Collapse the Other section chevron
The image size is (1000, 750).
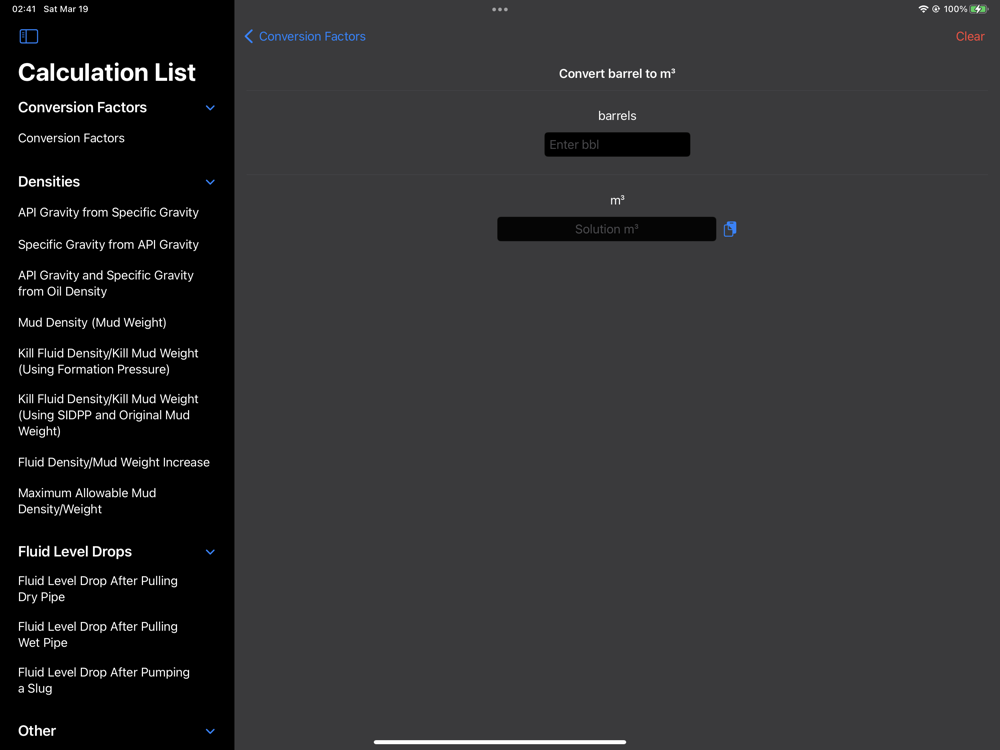(x=210, y=731)
